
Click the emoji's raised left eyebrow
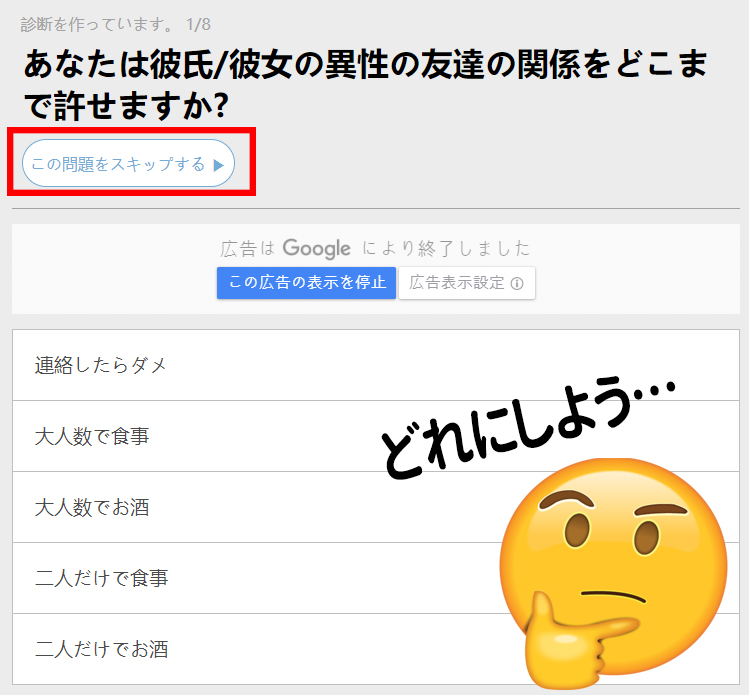coord(566,499)
